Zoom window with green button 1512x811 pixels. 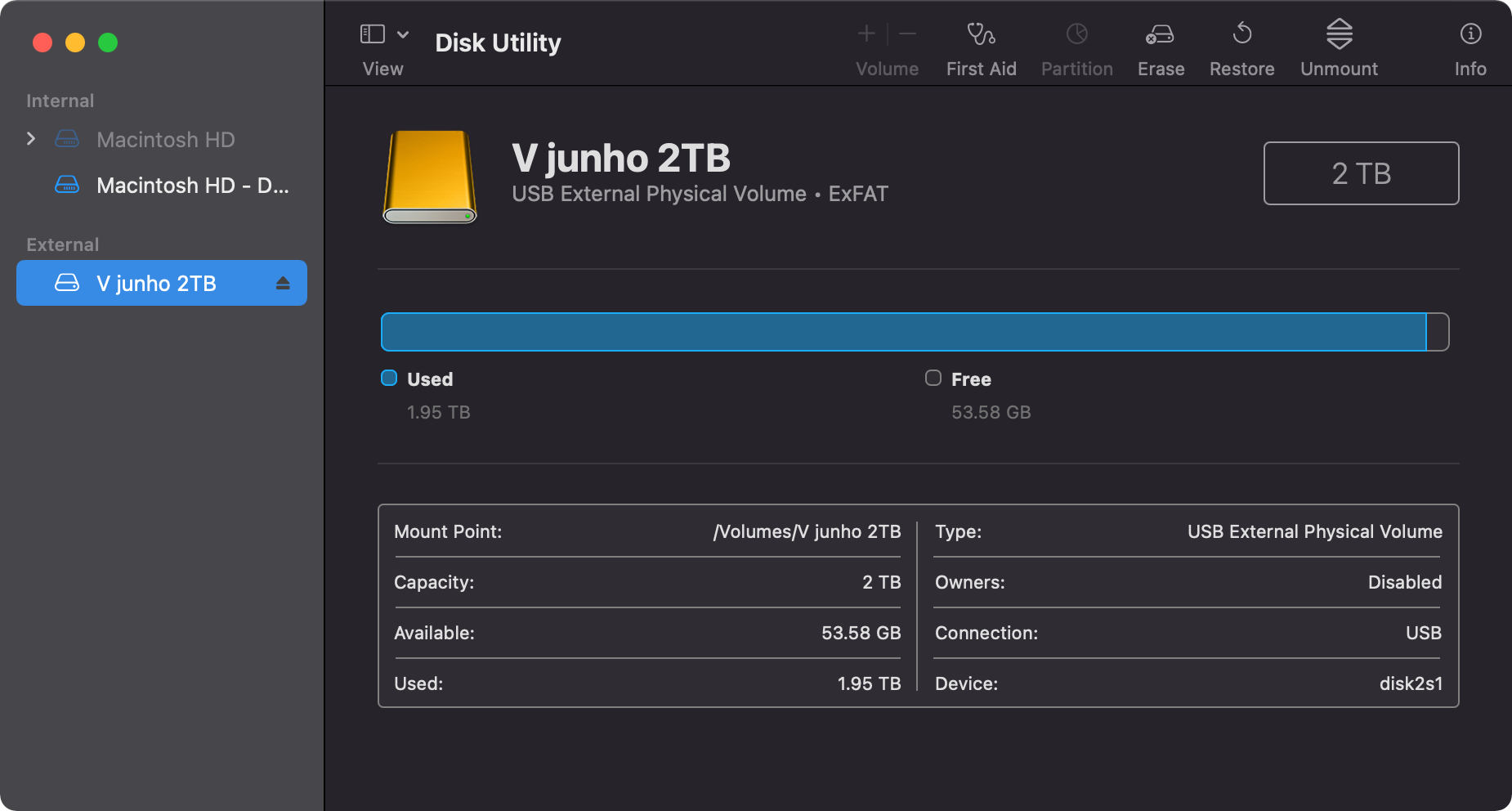pos(108,43)
